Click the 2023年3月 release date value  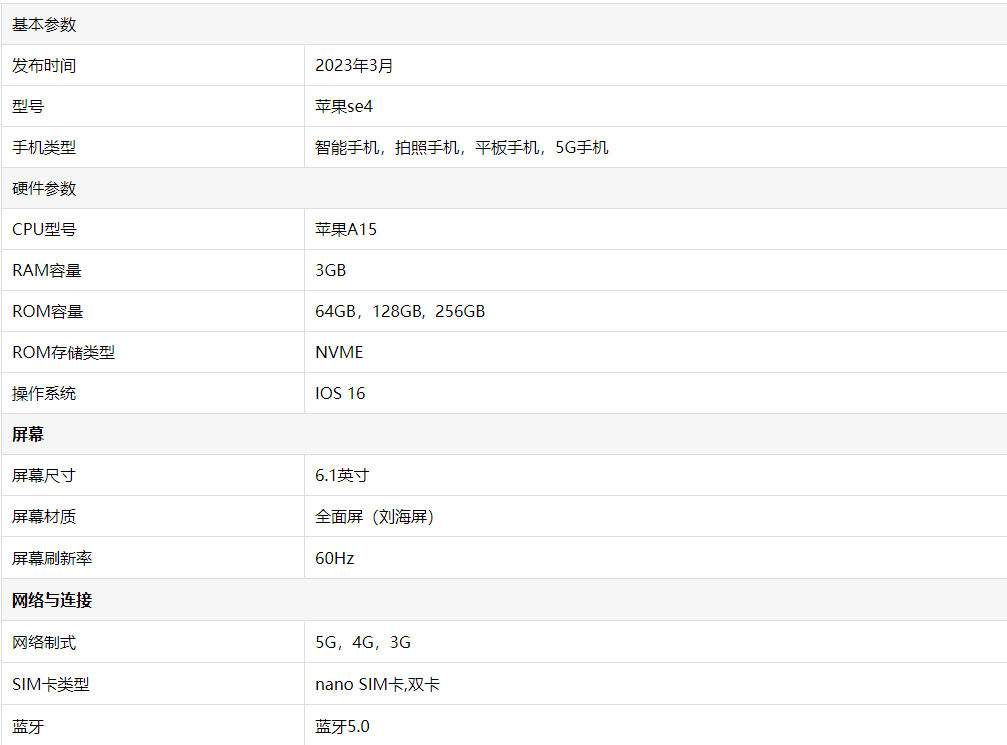tap(354, 66)
